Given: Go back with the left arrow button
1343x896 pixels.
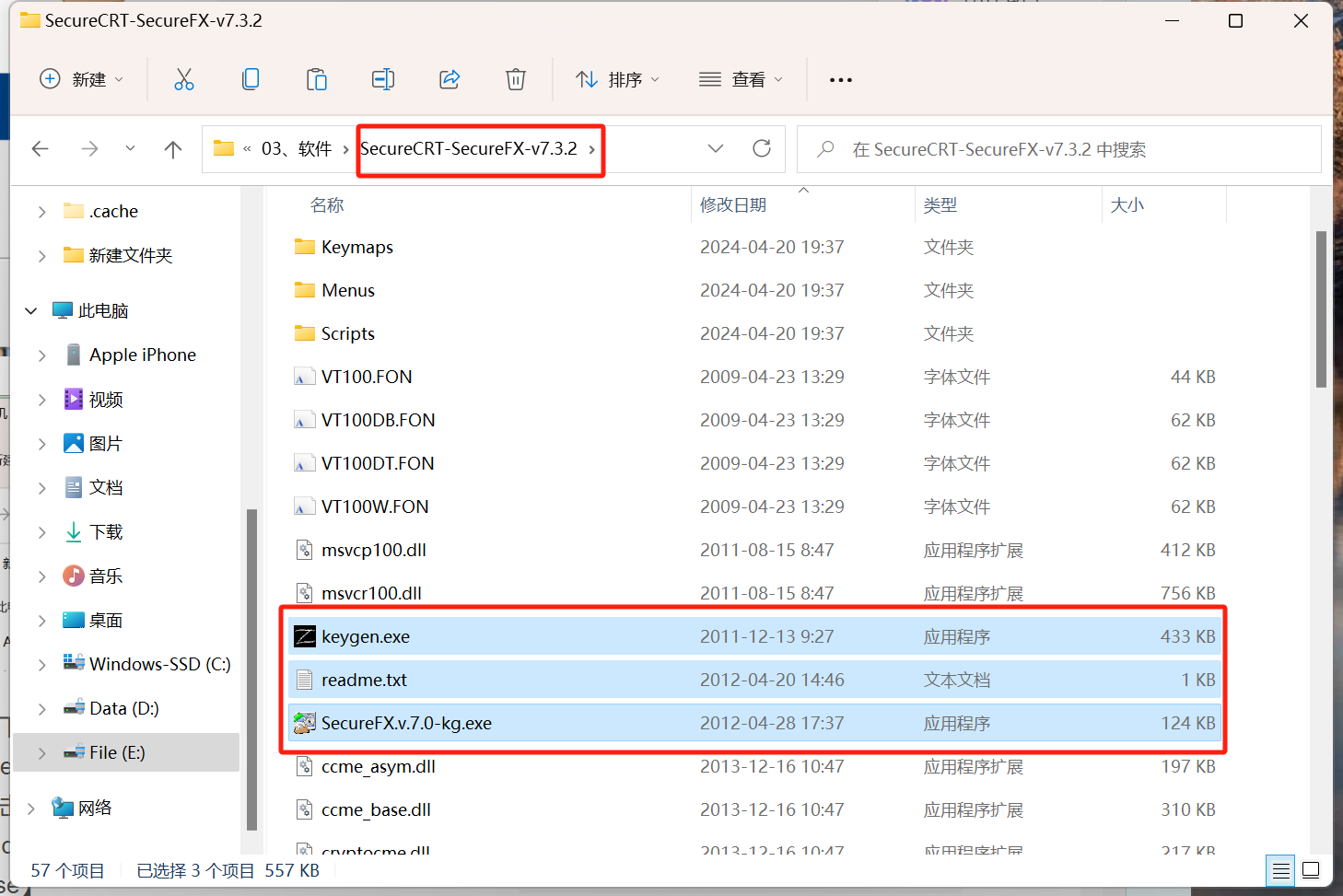Looking at the screenshot, I should pyautogui.click(x=41, y=148).
